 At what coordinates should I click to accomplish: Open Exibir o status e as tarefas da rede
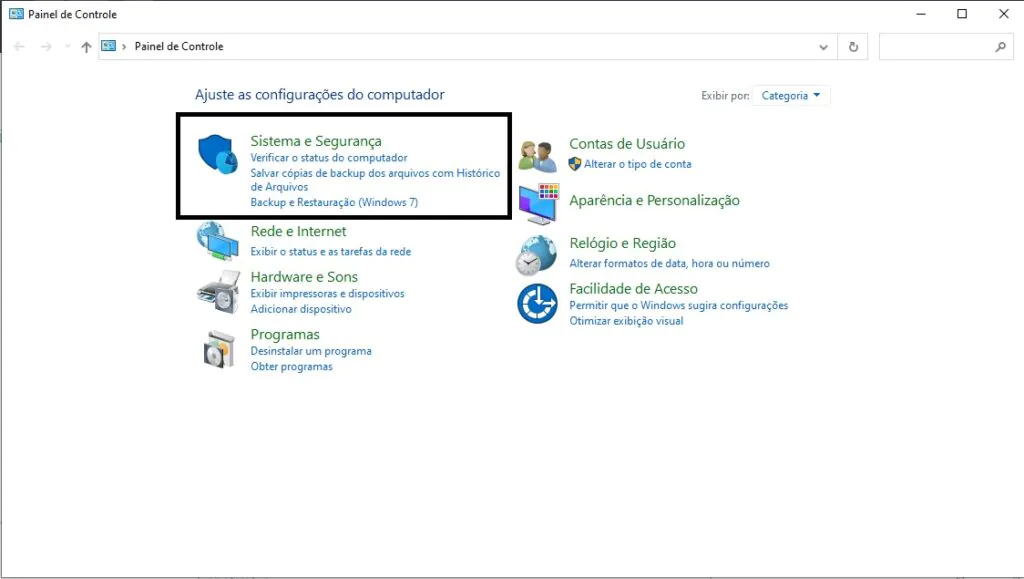tap(331, 251)
